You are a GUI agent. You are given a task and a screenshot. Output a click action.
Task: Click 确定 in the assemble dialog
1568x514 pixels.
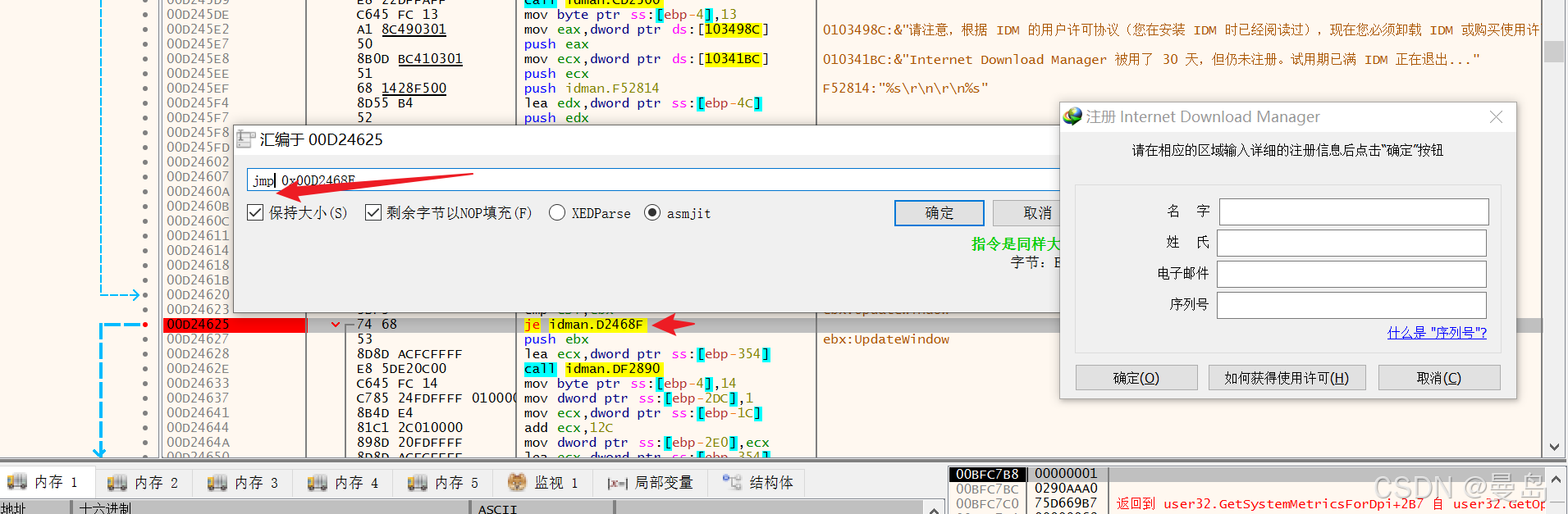pyautogui.click(x=939, y=213)
